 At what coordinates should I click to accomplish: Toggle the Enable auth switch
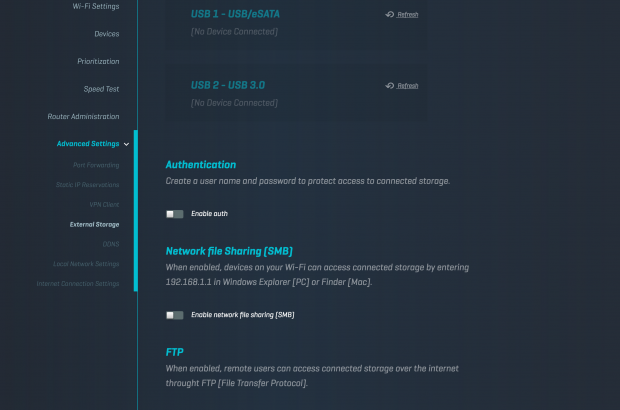point(175,214)
